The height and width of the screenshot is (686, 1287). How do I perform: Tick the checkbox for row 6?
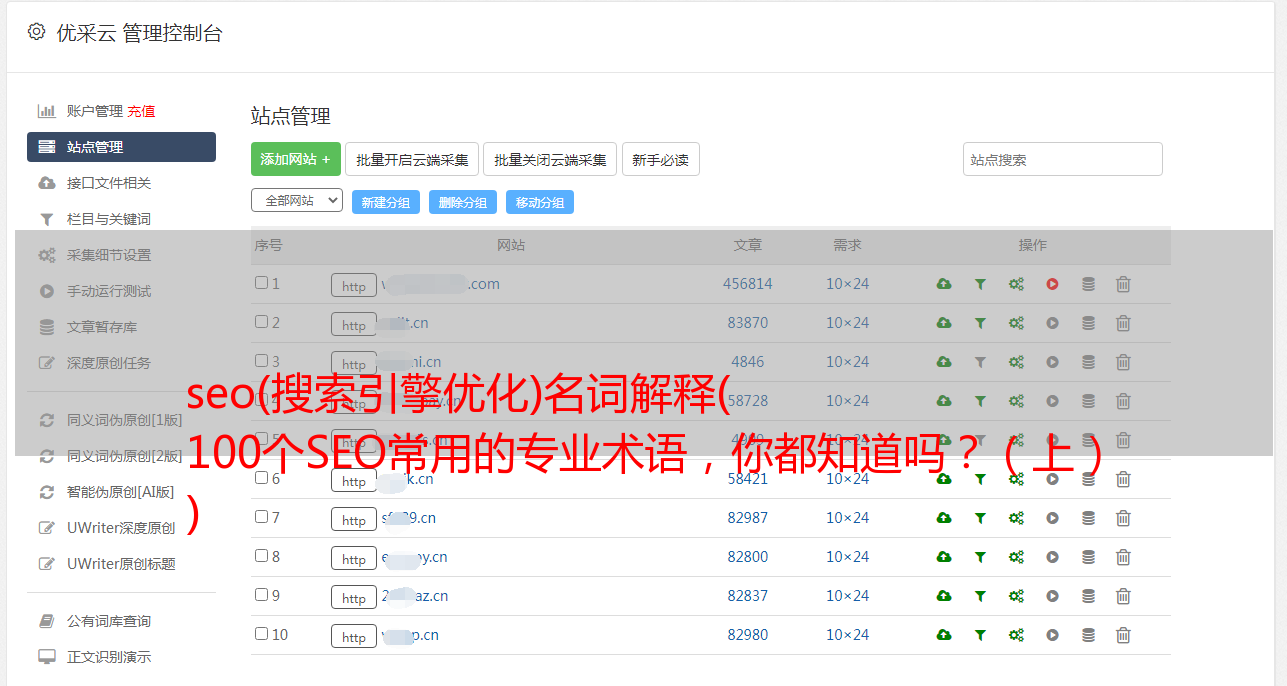[x=261, y=478]
